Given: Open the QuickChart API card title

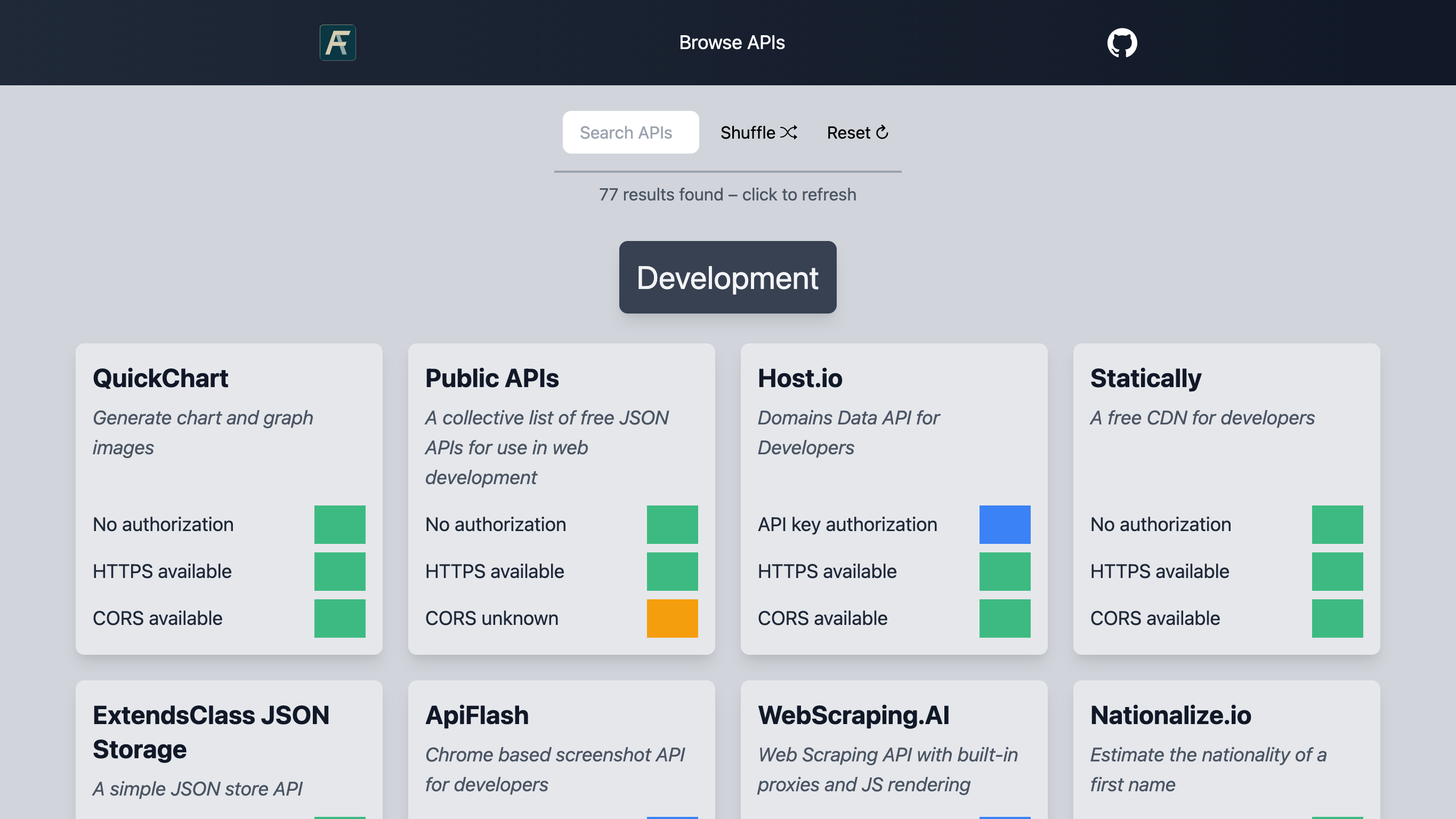Looking at the screenshot, I should pyautogui.click(x=160, y=378).
